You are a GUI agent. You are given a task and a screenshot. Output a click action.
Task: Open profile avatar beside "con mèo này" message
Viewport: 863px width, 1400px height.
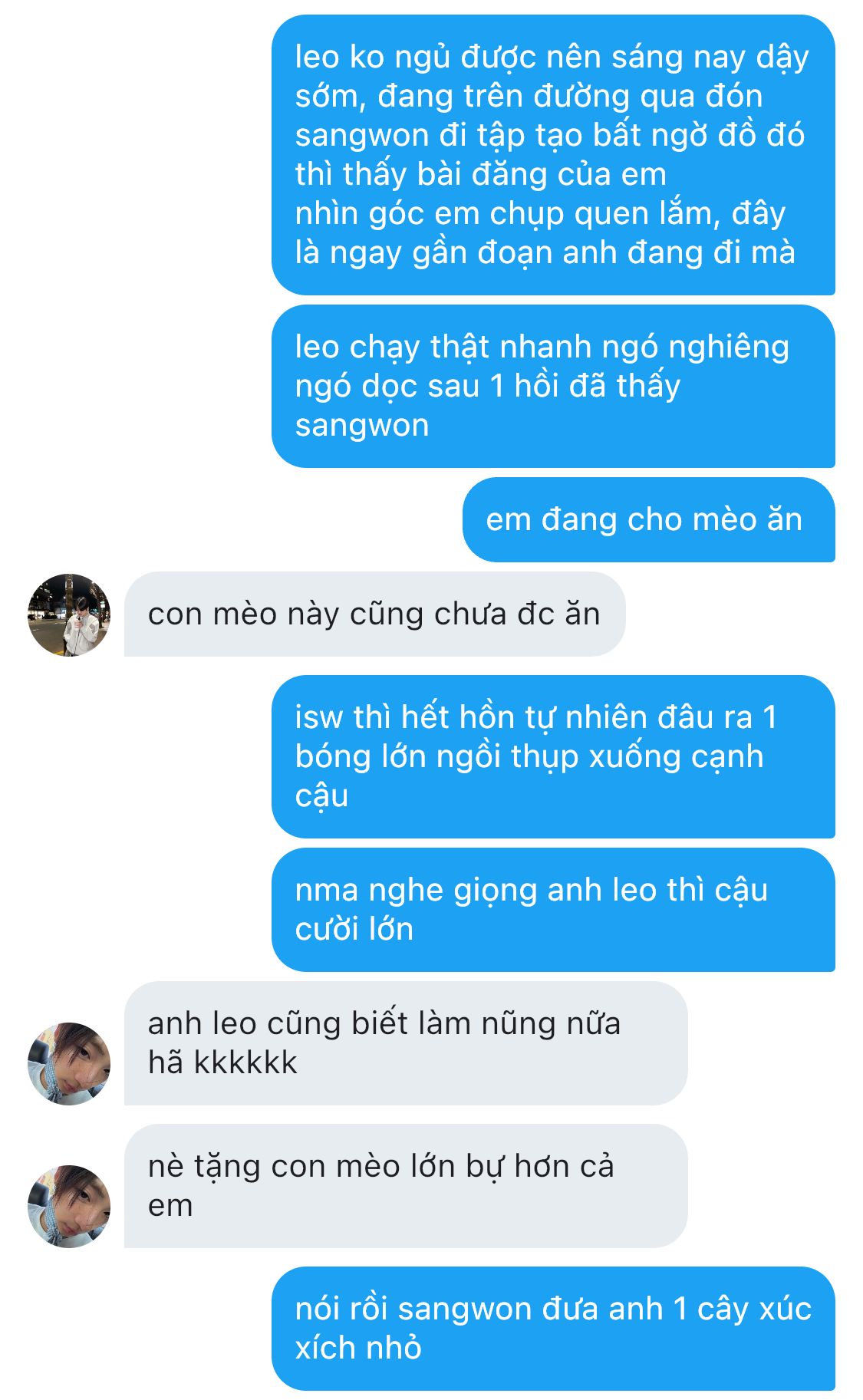pyautogui.click(x=69, y=614)
